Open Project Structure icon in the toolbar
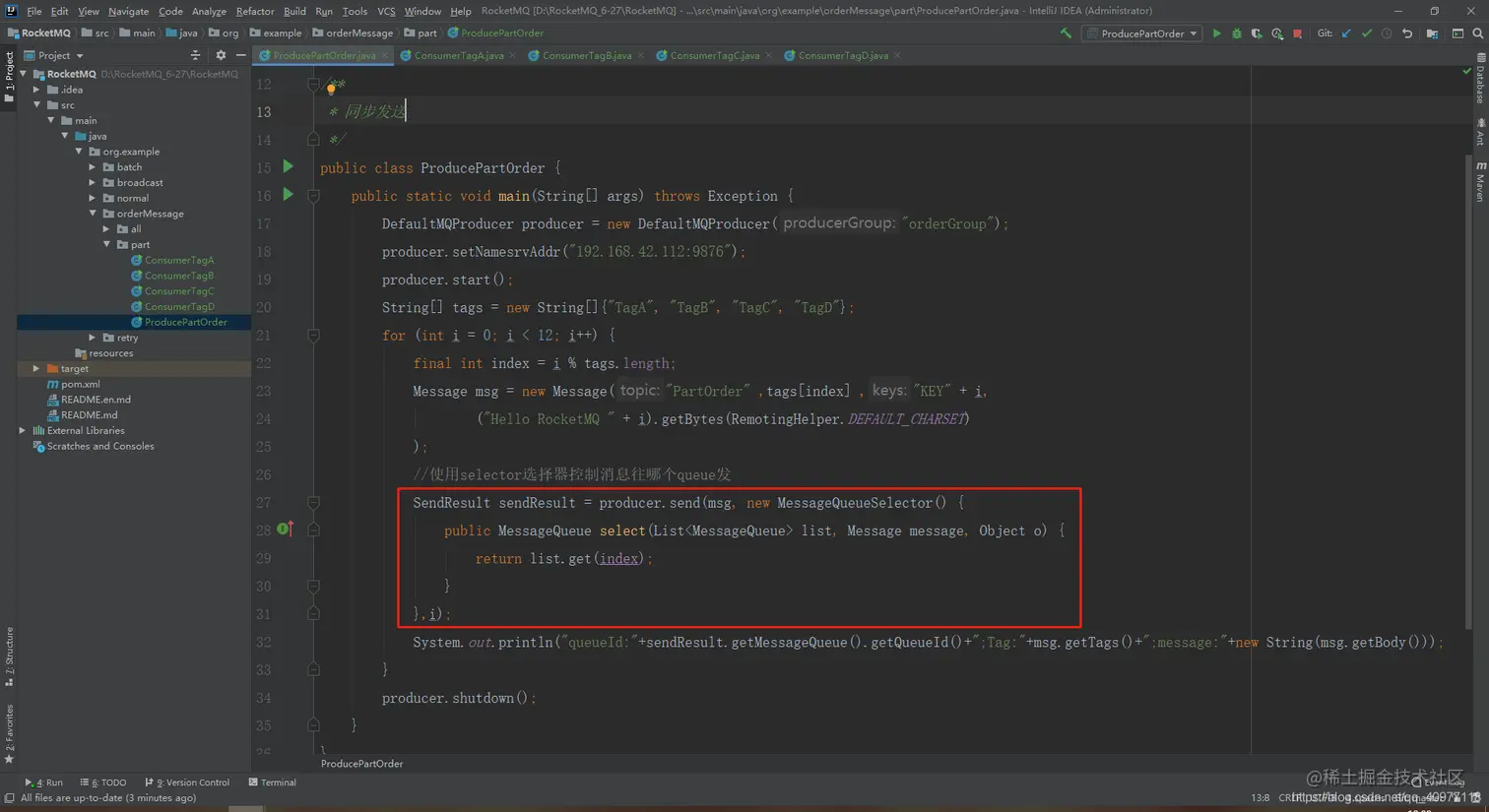 point(1432,33)
